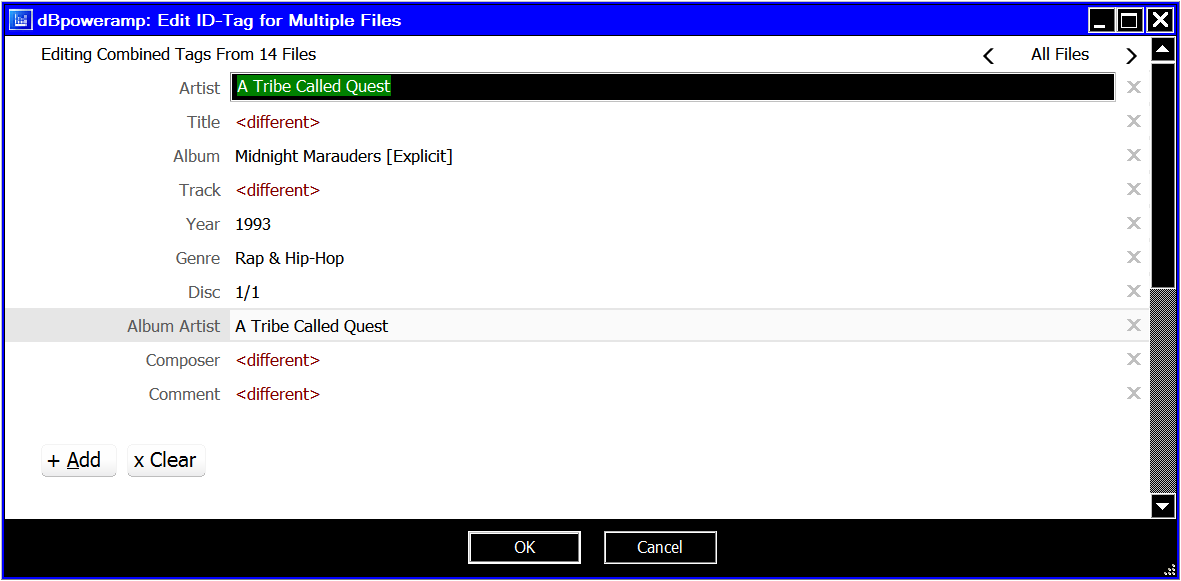
Task: Go to next file with right chevron
Action: pyautogui.click(x=1131, y=55)
